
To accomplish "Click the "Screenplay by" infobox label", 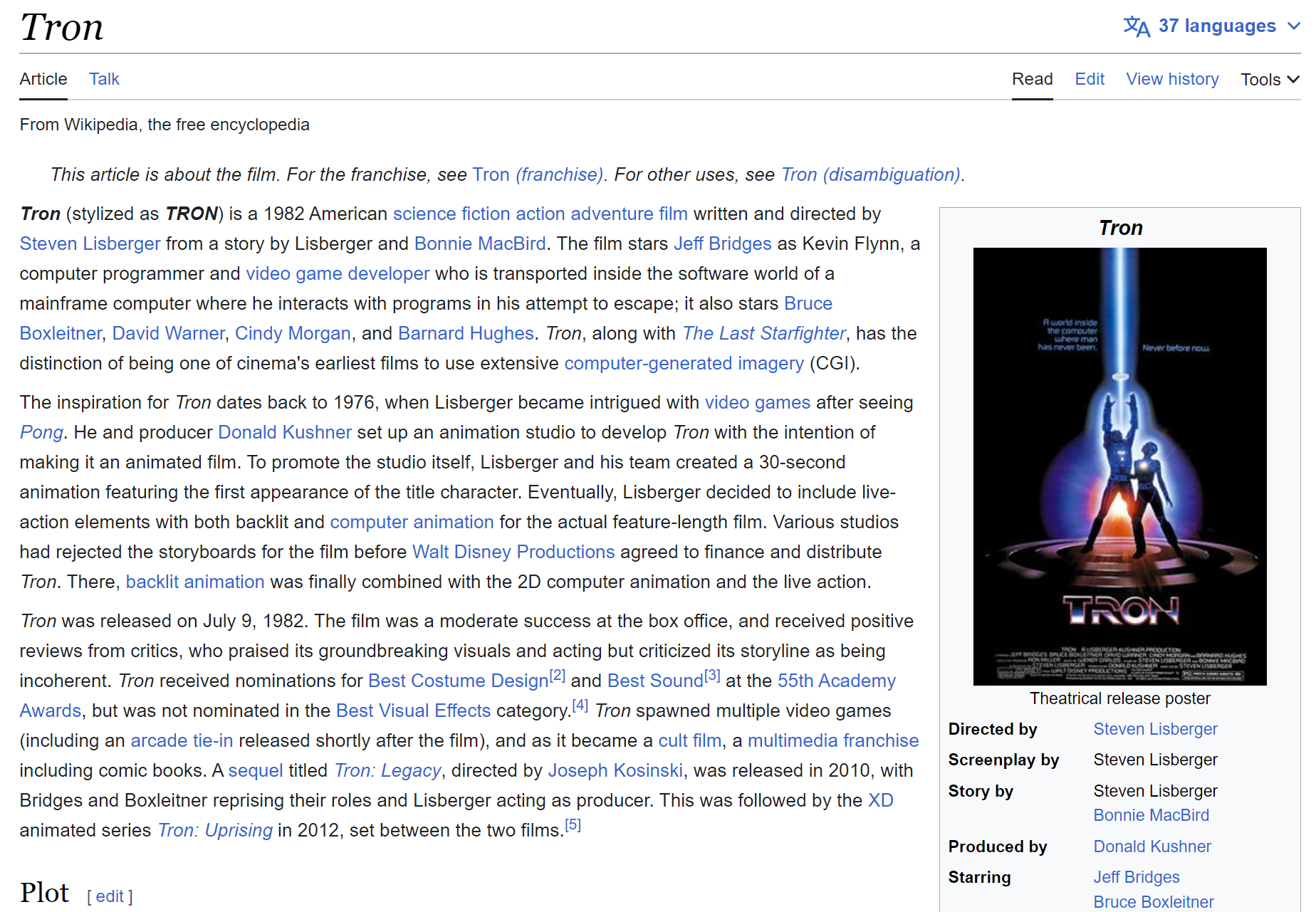I will point(1003,760).
